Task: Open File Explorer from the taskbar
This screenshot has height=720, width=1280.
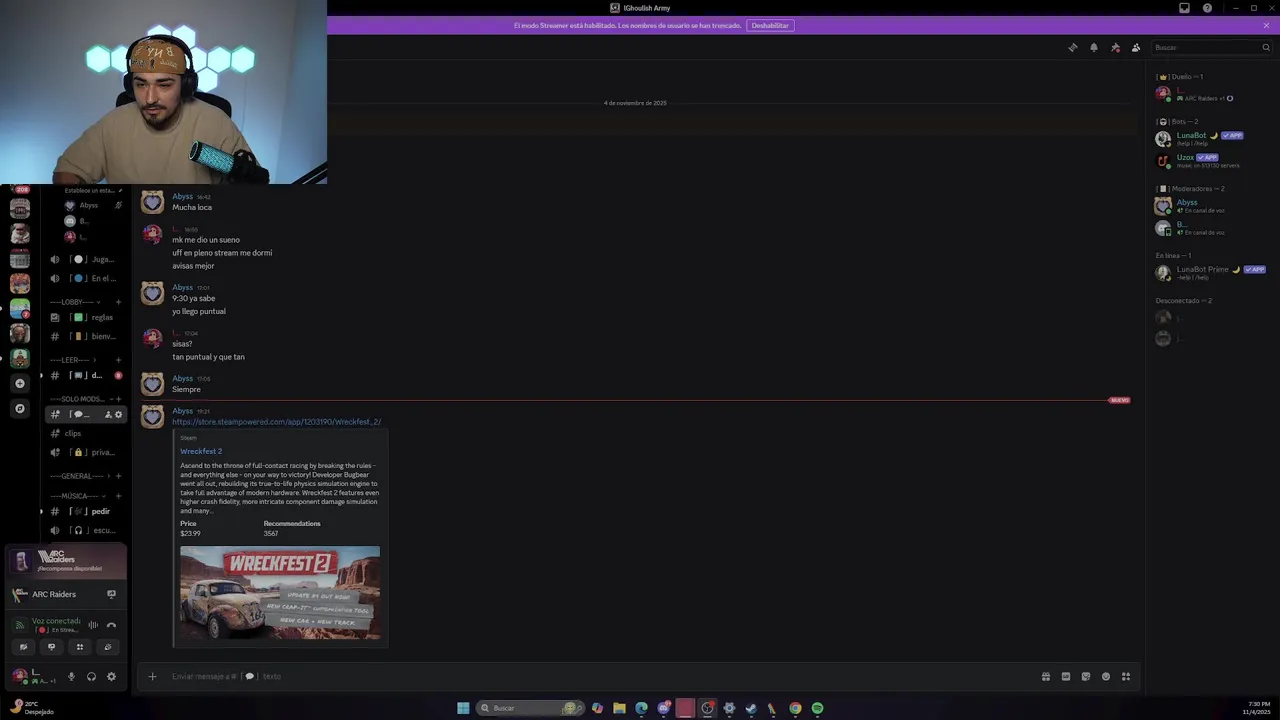Action: 619,708
